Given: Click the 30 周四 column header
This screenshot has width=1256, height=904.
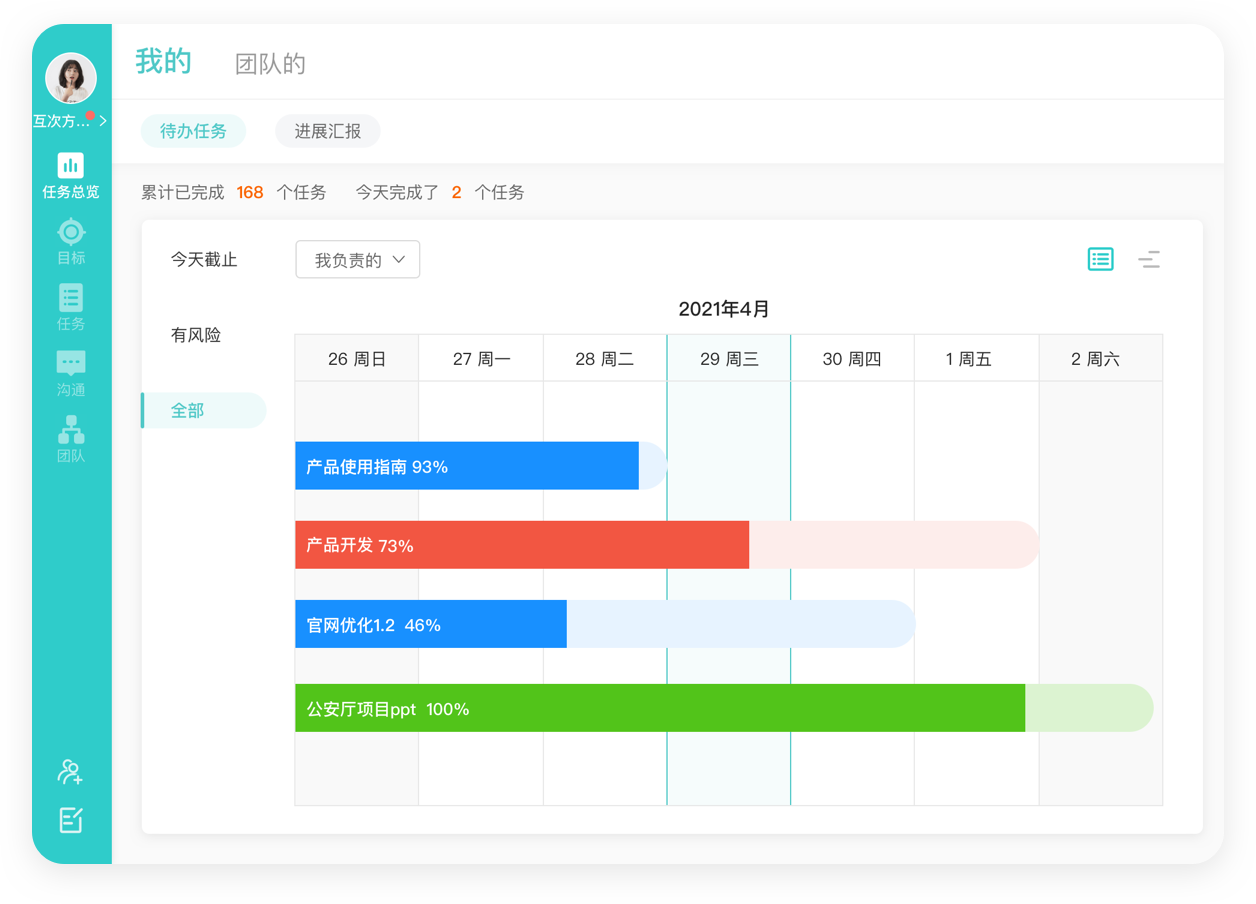Looking at the screenshot, I should [852, 358].
